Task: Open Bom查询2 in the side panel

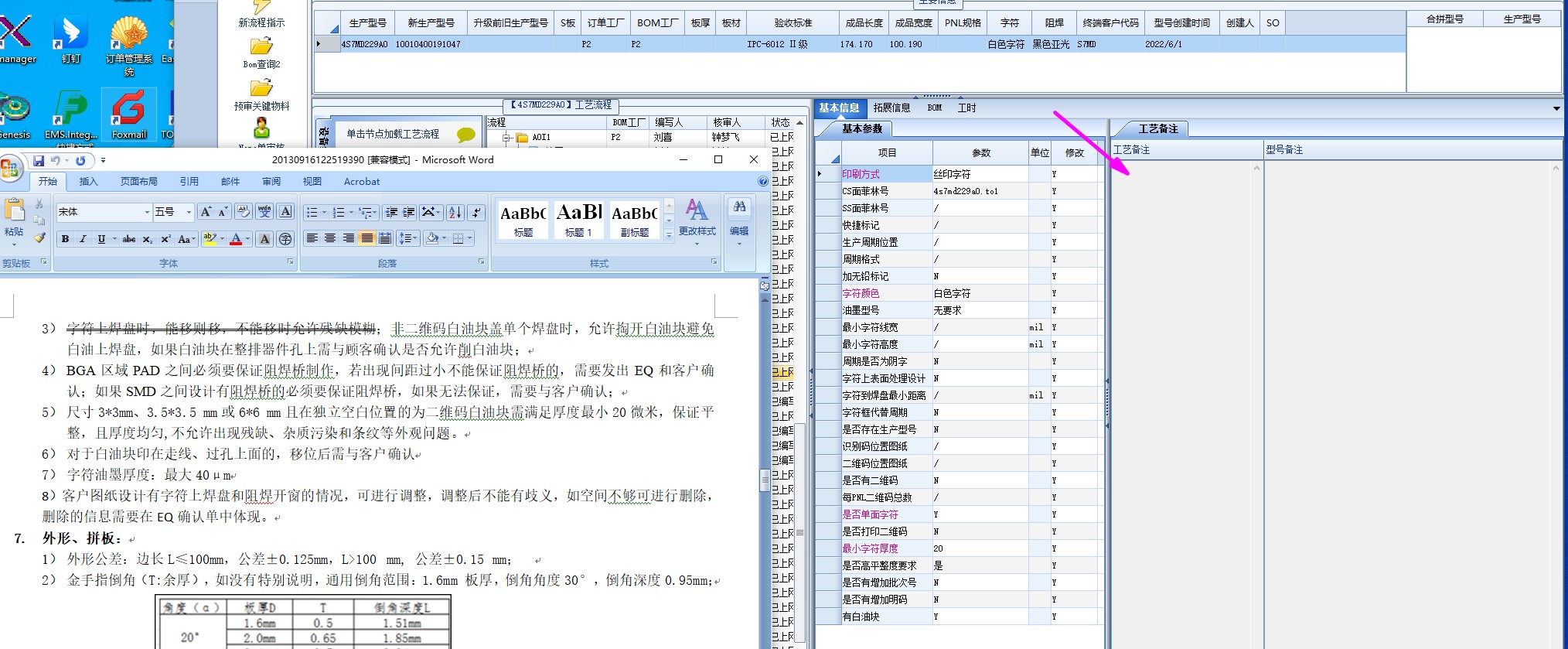Action: coord(261,53)
